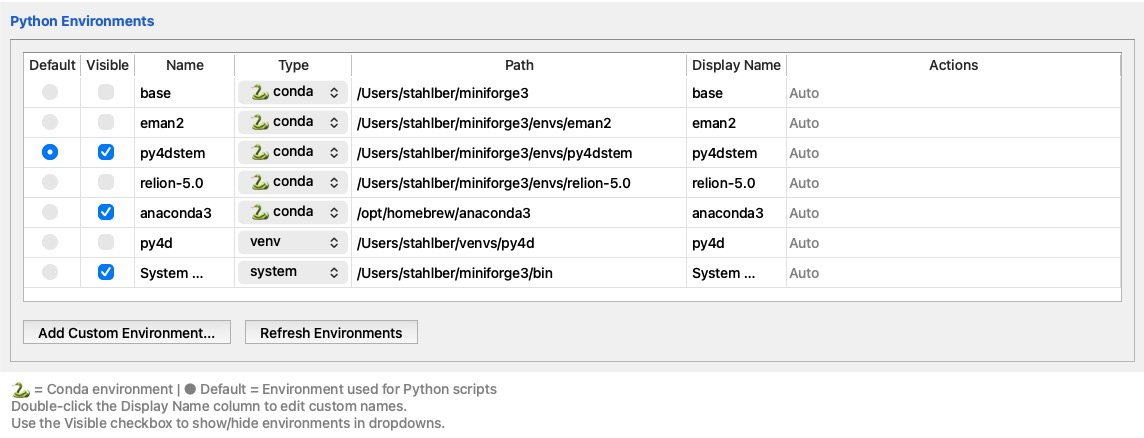Click the Path column header

(519, 65)
